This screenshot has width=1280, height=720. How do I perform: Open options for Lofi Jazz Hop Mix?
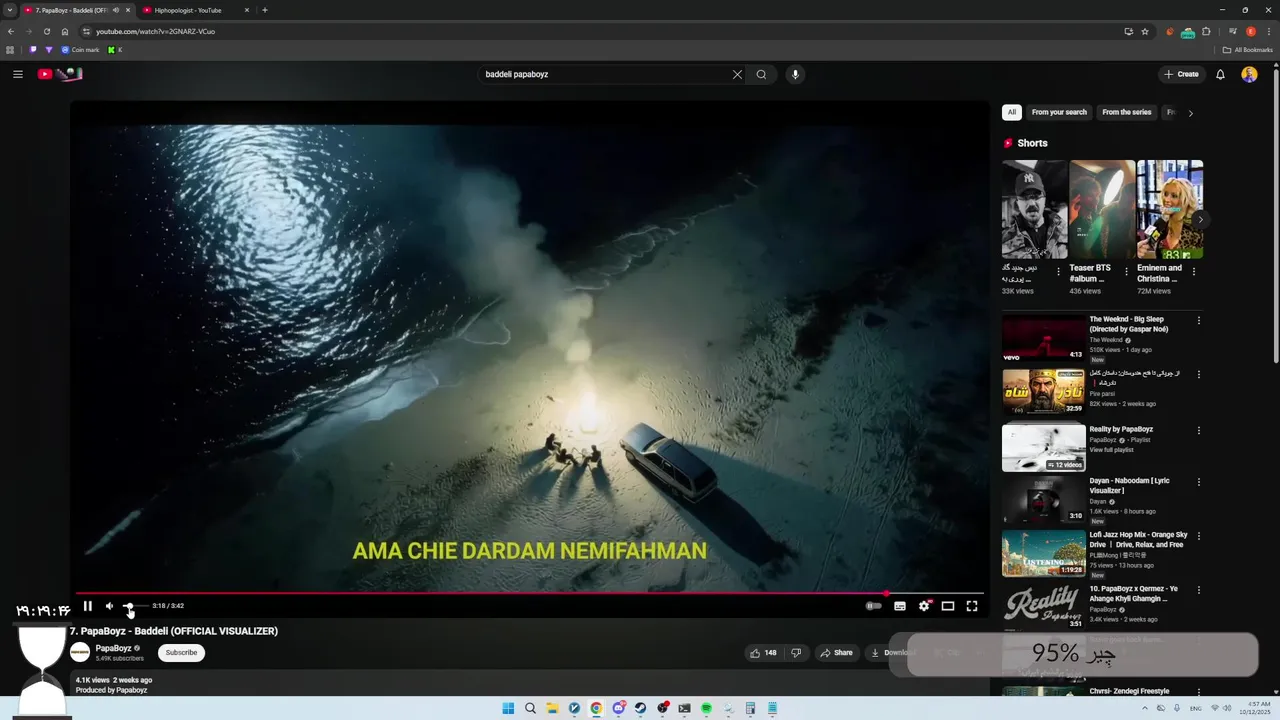pos(1199,536)
